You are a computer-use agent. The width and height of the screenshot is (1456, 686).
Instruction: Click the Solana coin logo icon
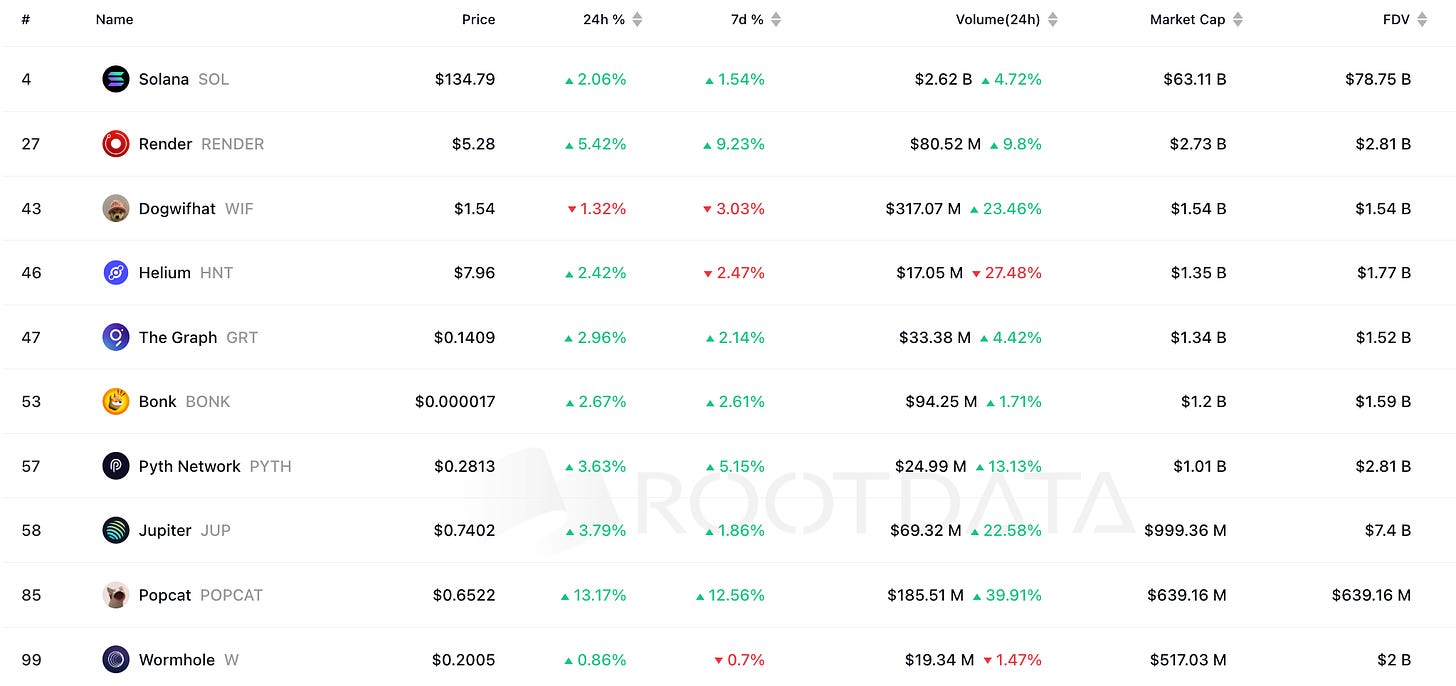(x=116, y=79)
